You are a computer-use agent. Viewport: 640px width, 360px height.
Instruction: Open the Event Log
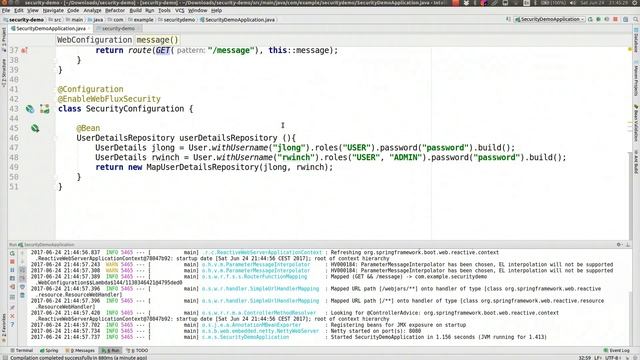[x=617, y=351]
